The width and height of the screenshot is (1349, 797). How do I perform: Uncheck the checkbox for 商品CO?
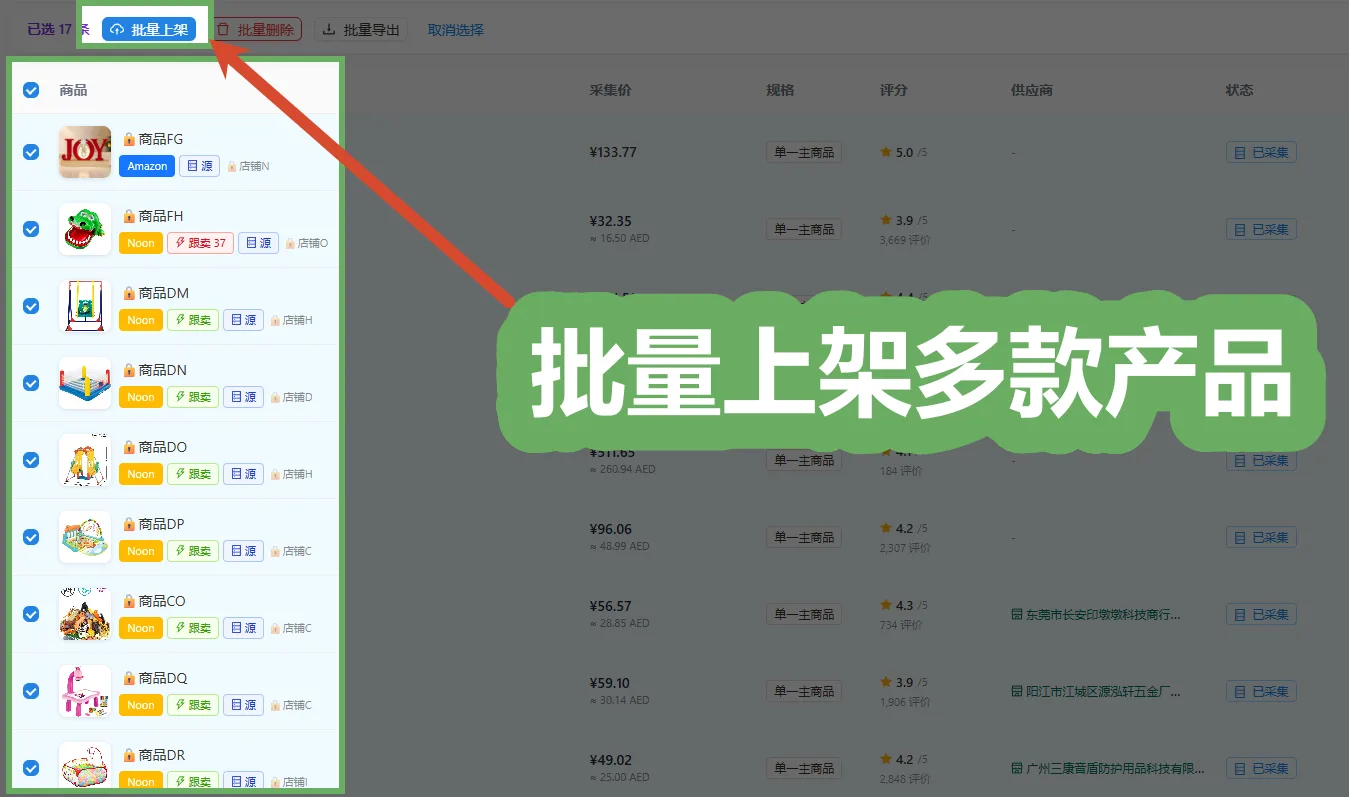pos(31,614)
